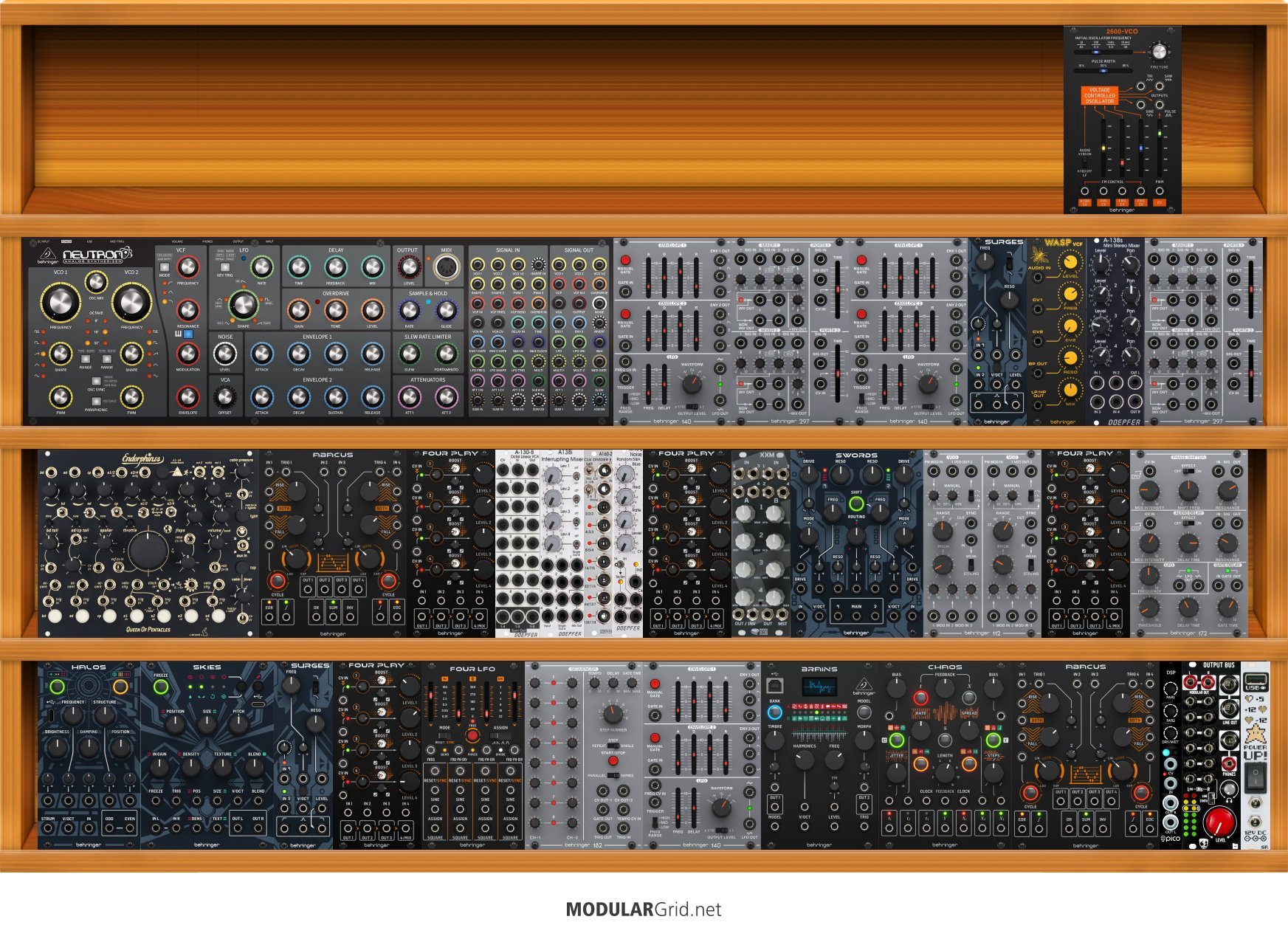Select the Behringer 112 dual VCO module

point(982,544)
